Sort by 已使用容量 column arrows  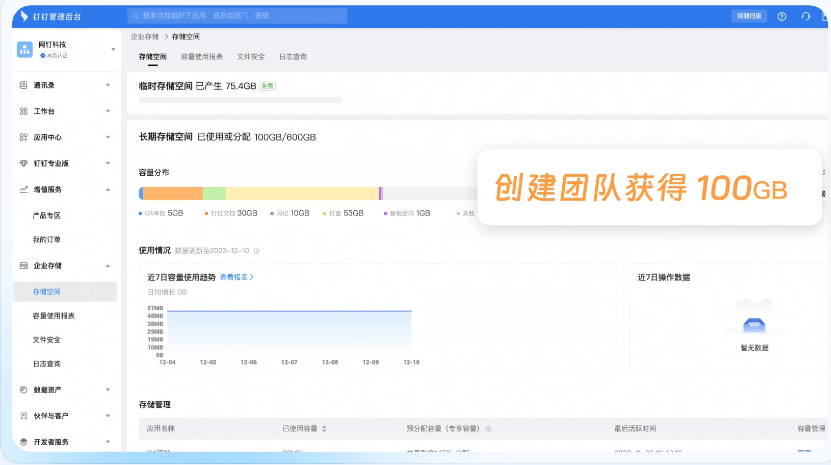click(x=324, y=428)
